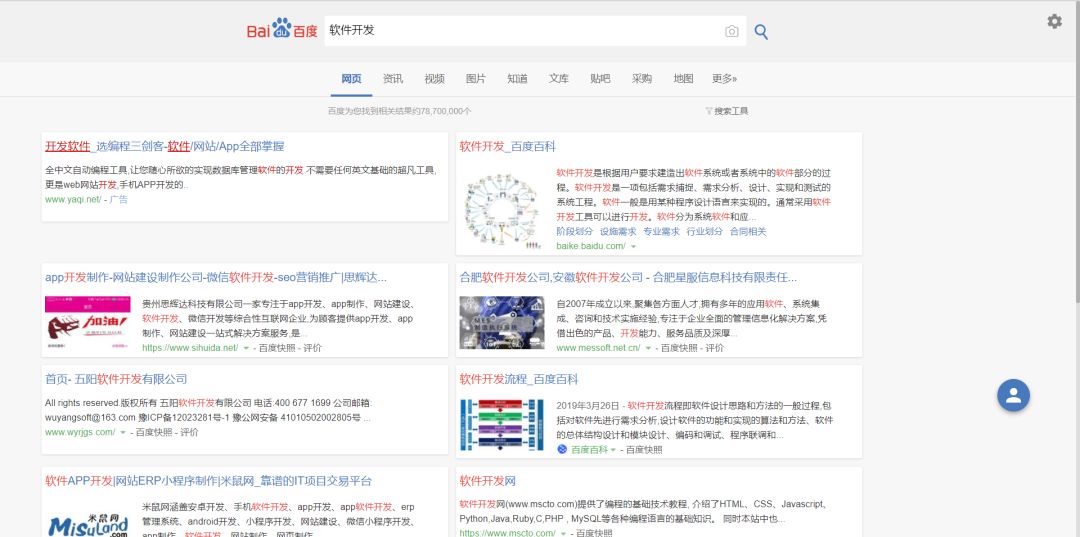Expand arrow next to www.wyrjgs.com
Image resolution: width=1080 pixels, height=537 pixels.
(123, 433)
